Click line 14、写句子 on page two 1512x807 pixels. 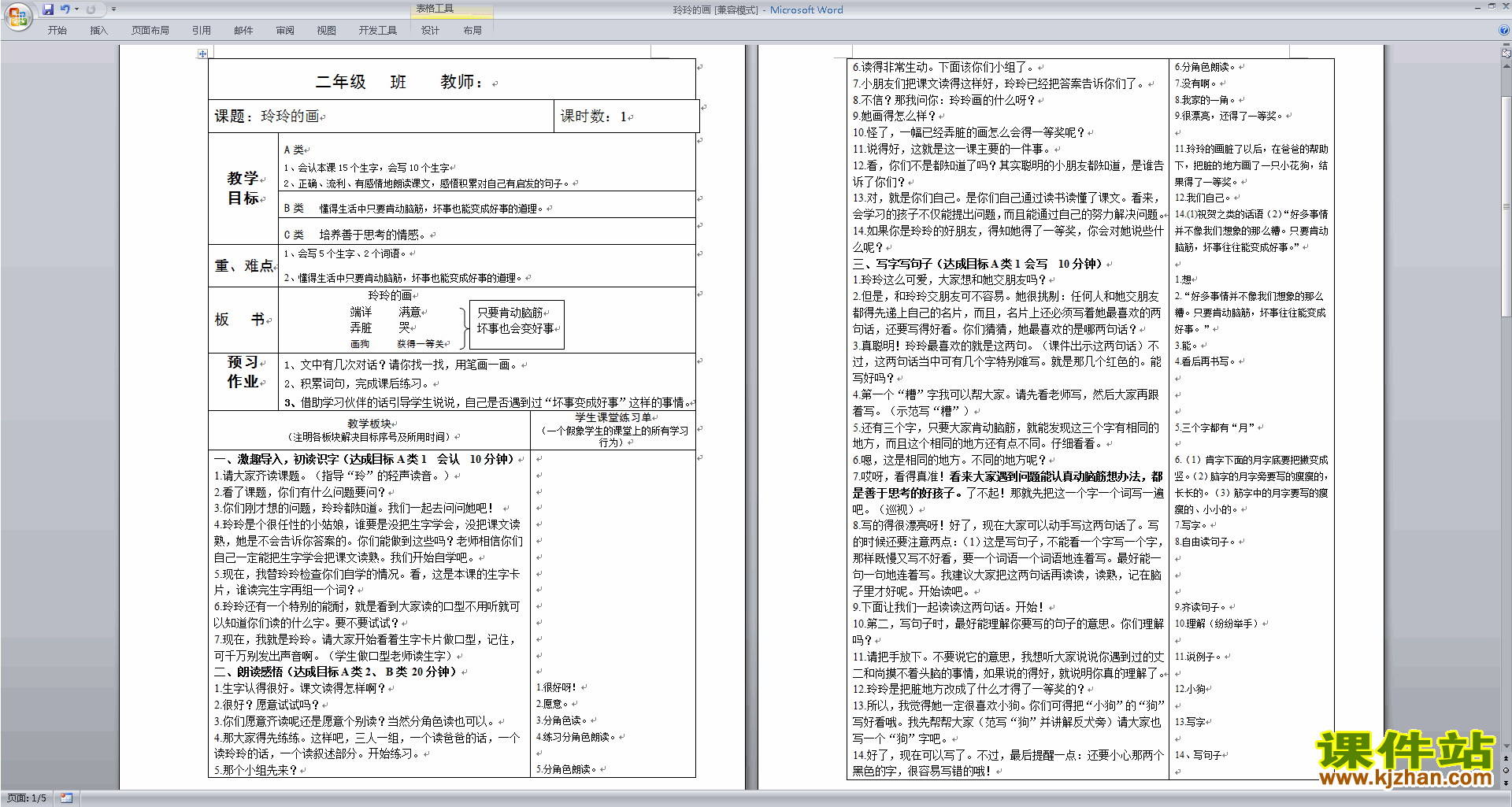tap(1198, 754)
